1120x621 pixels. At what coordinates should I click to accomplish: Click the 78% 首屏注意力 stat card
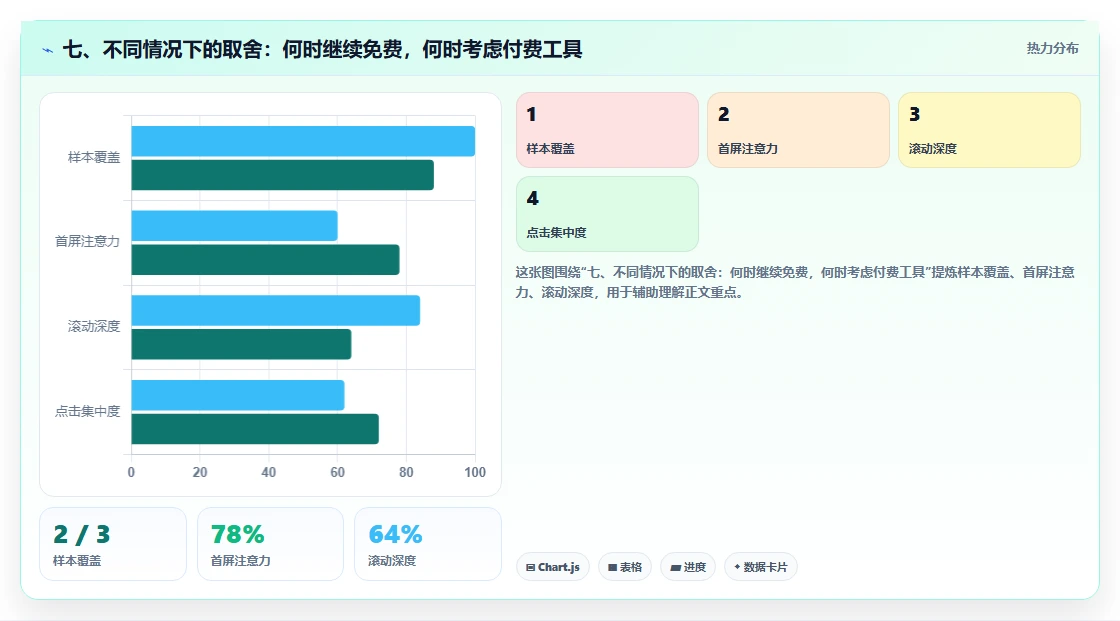(270, 544)
